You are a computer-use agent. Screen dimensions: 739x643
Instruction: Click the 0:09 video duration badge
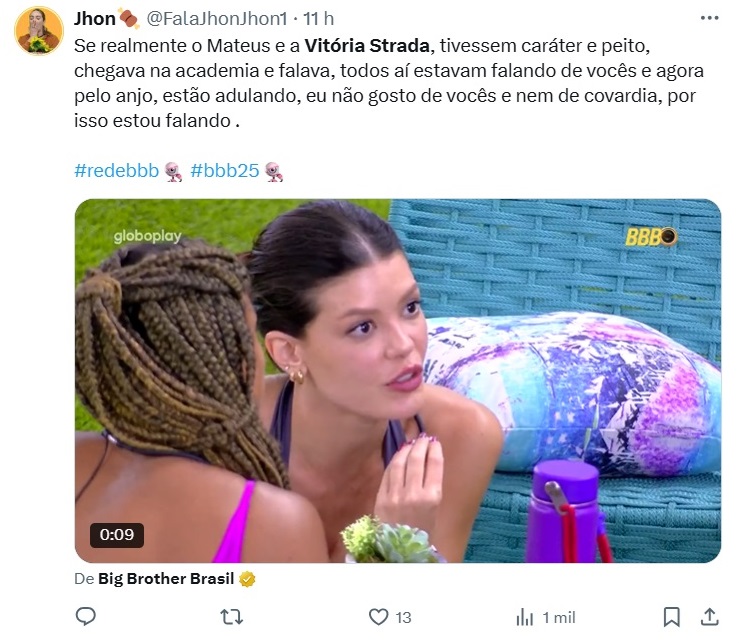click(117, 535)
